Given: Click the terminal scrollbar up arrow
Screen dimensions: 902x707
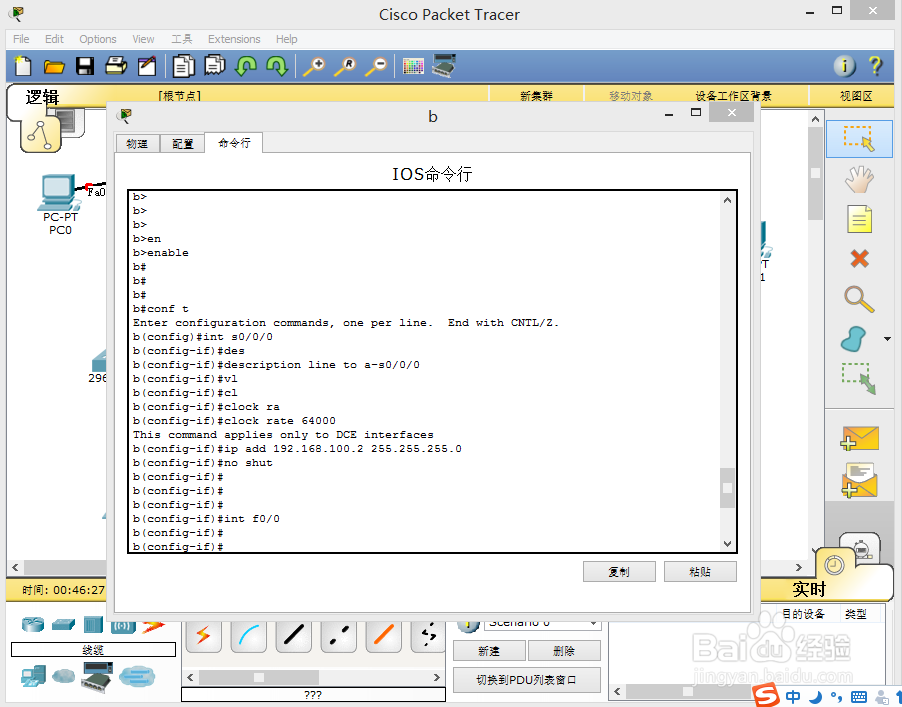Looking at the screenshot, I should pos(727,200).
